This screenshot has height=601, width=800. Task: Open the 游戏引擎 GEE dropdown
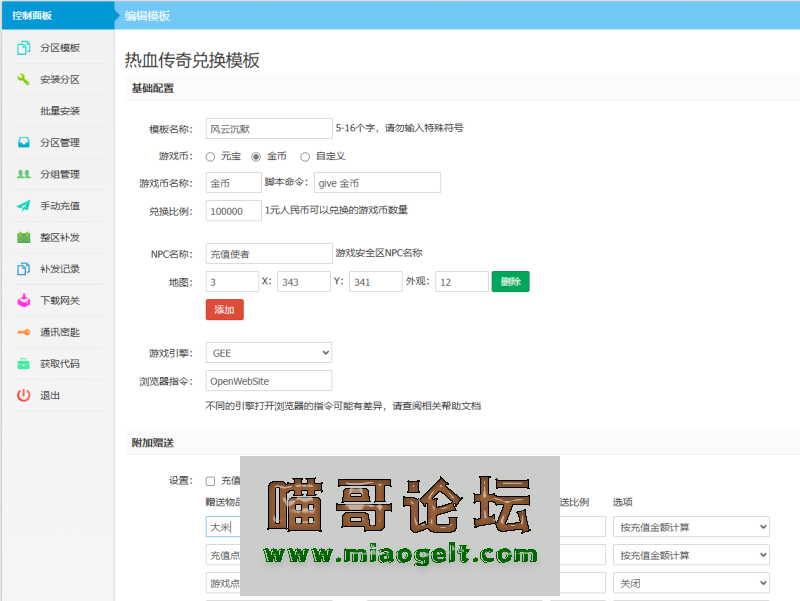click(x=268, y=353)
